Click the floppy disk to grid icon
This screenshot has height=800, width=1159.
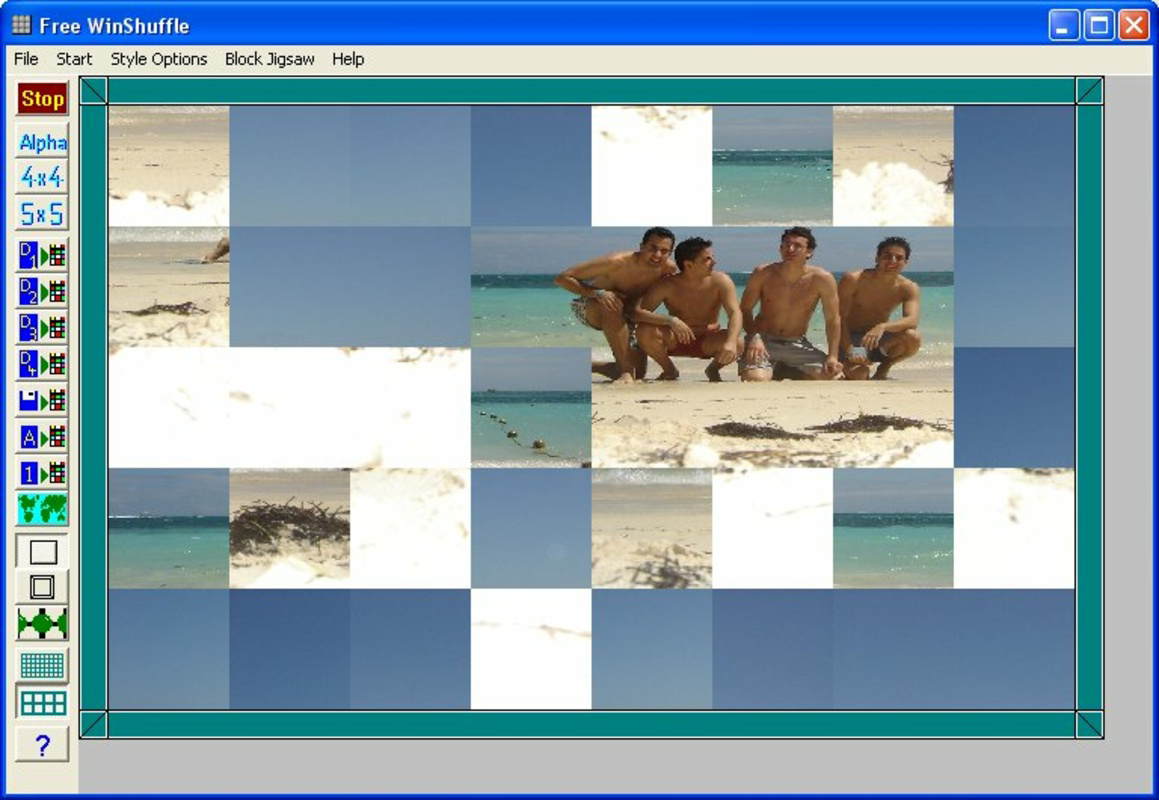42,401
